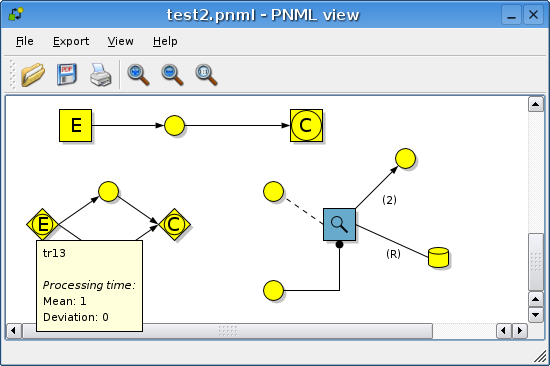
Task: Open a file with the folder icon
Action: (x=33, y=74)
